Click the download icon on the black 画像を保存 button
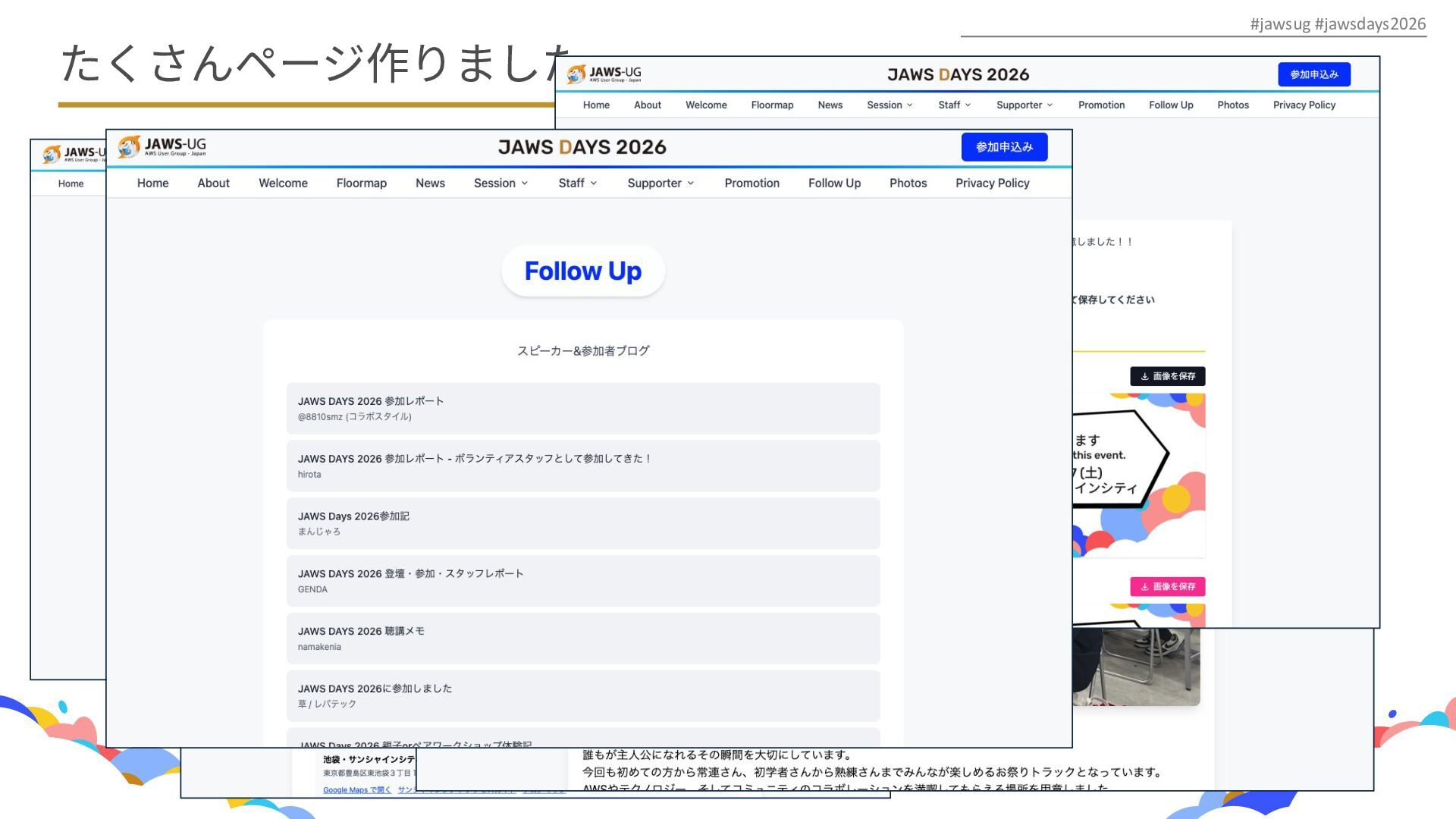 click(x=1144, y=376)
